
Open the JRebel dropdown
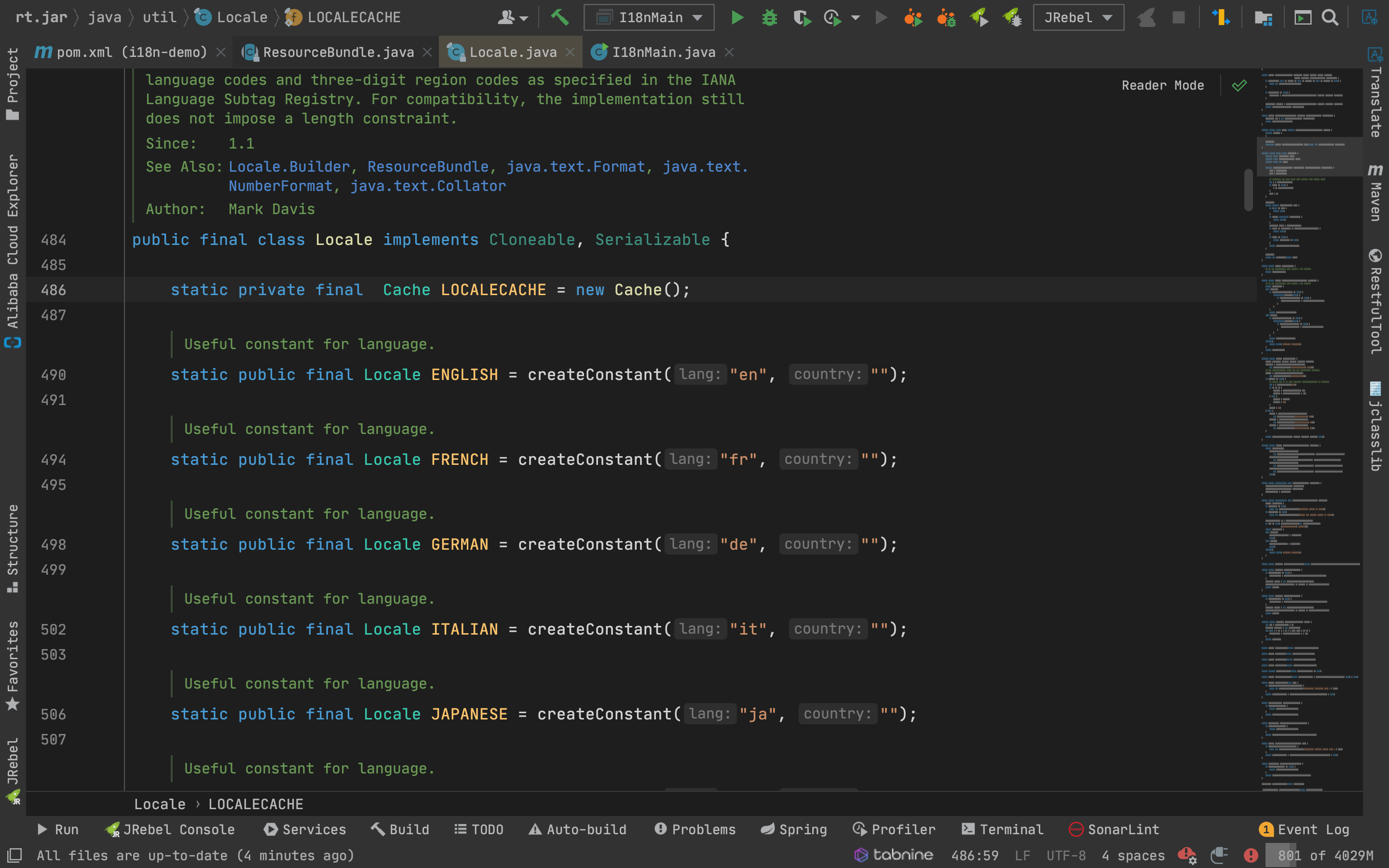(x=1078, y=18)
